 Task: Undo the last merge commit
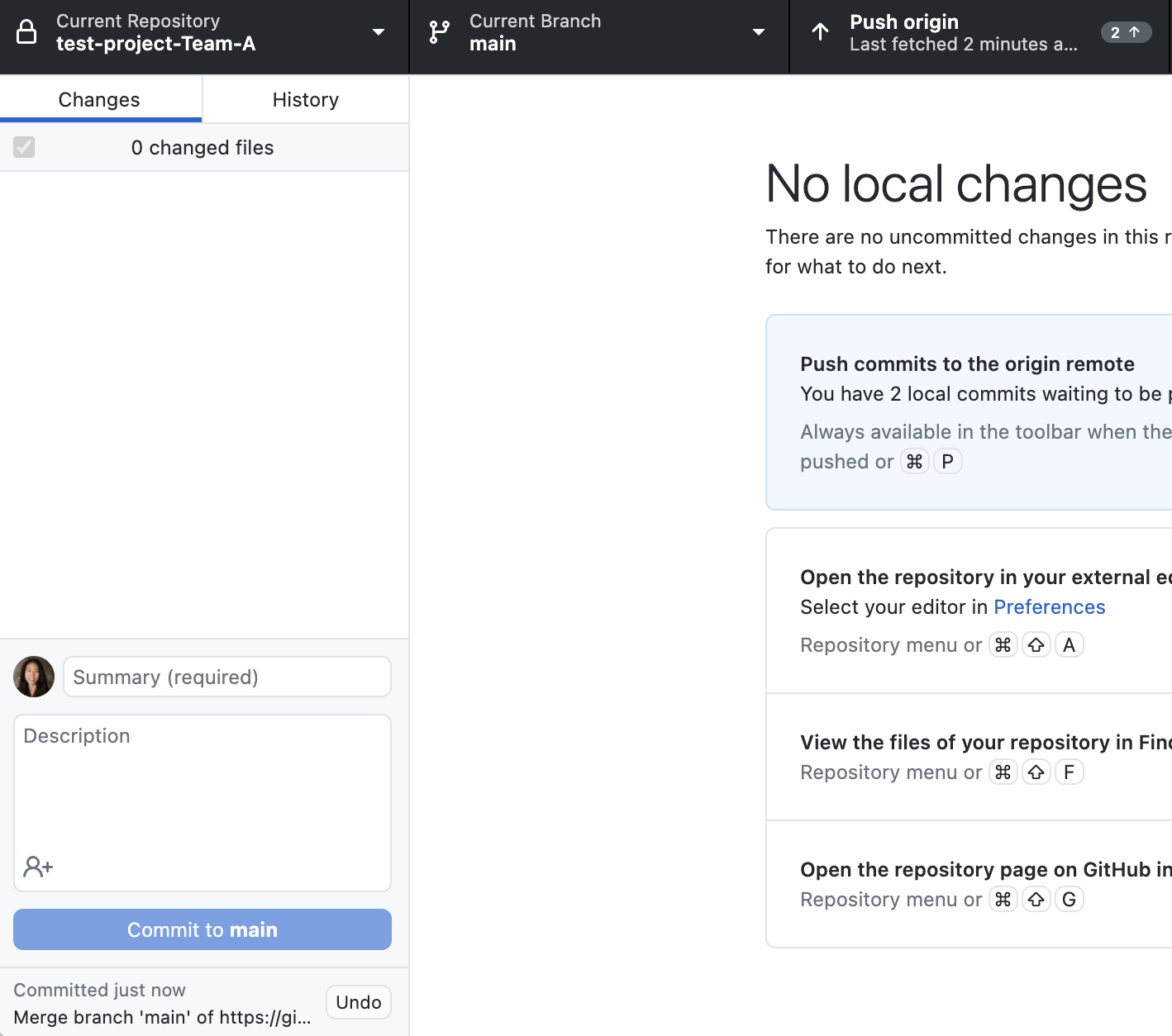click(358, 1002)
